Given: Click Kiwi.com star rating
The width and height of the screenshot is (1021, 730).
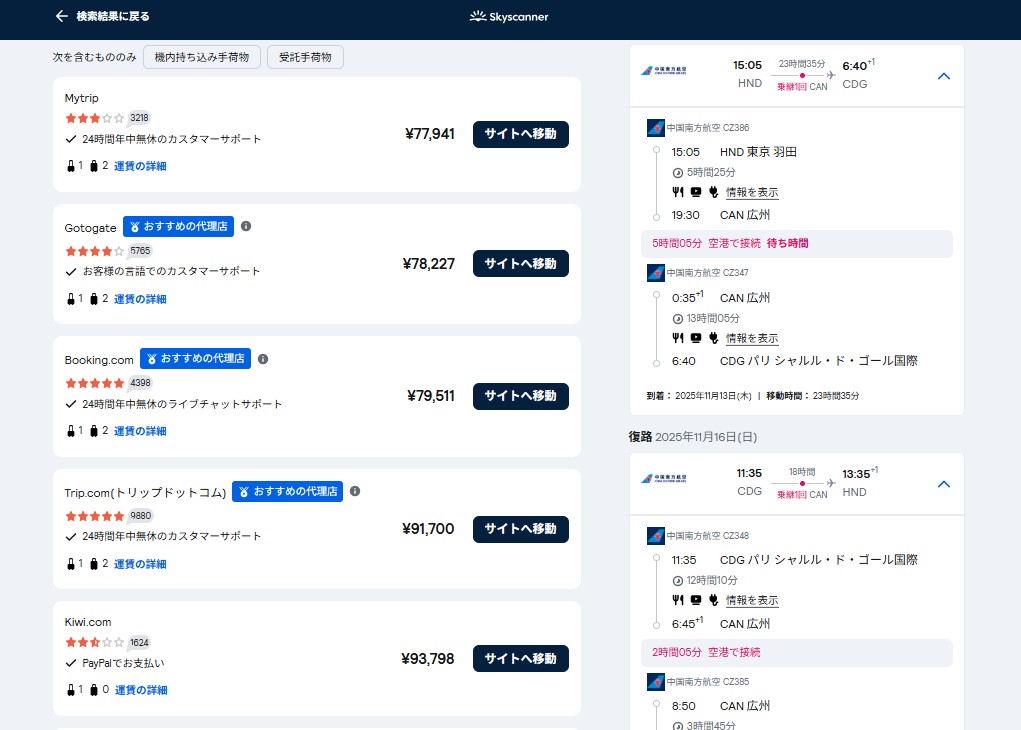Looking at the screenshot, I should 94,643.
